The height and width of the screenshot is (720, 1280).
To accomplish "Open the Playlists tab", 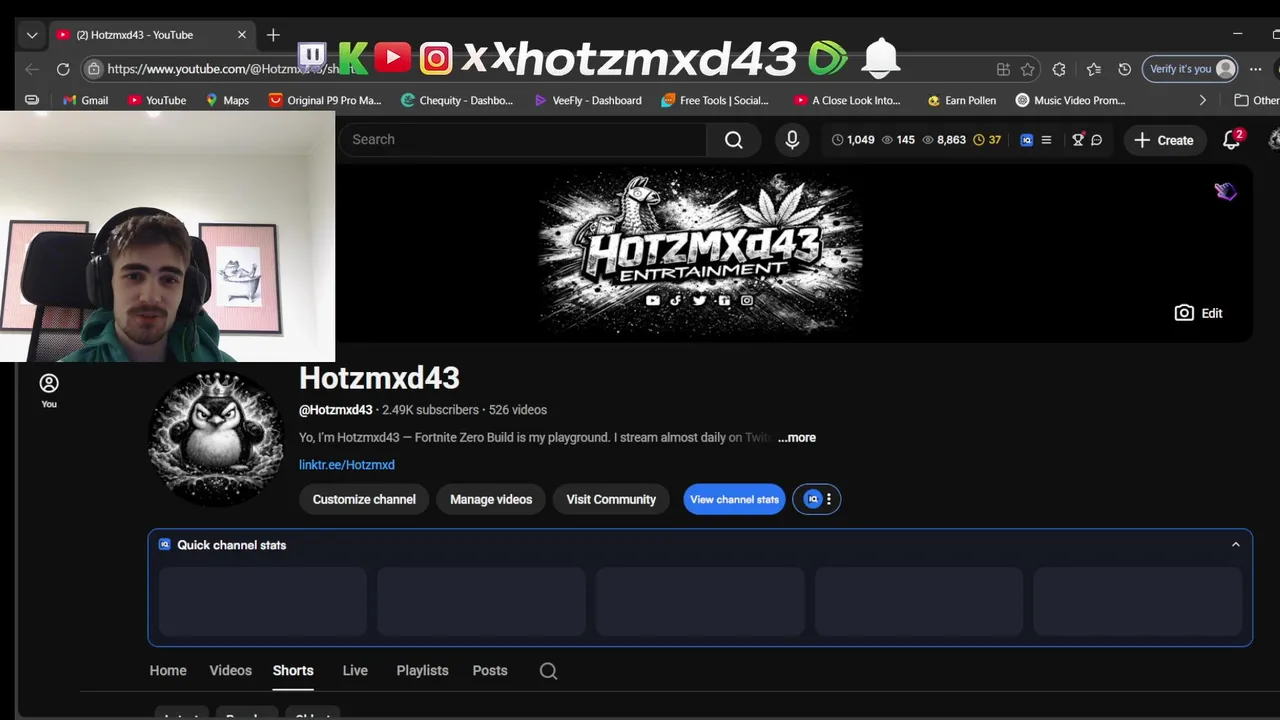I will (422, 671).
